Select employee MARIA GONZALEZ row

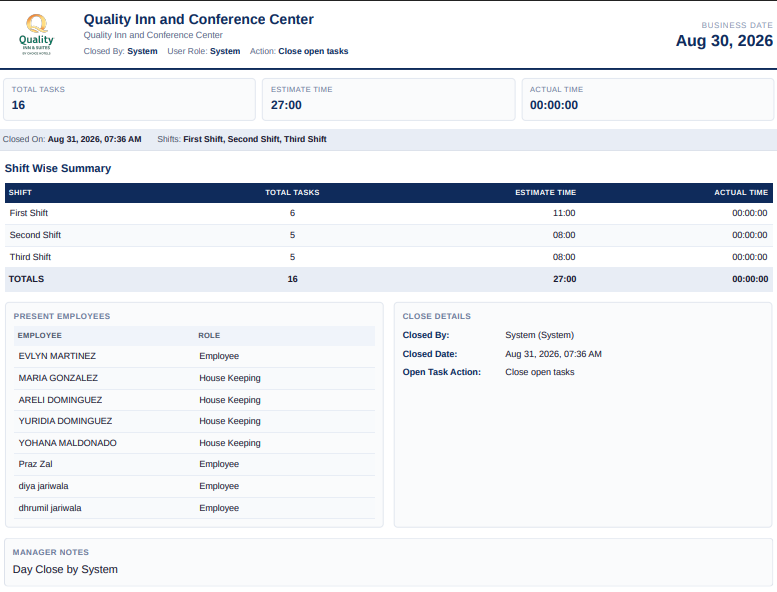[x=194, y=378]
